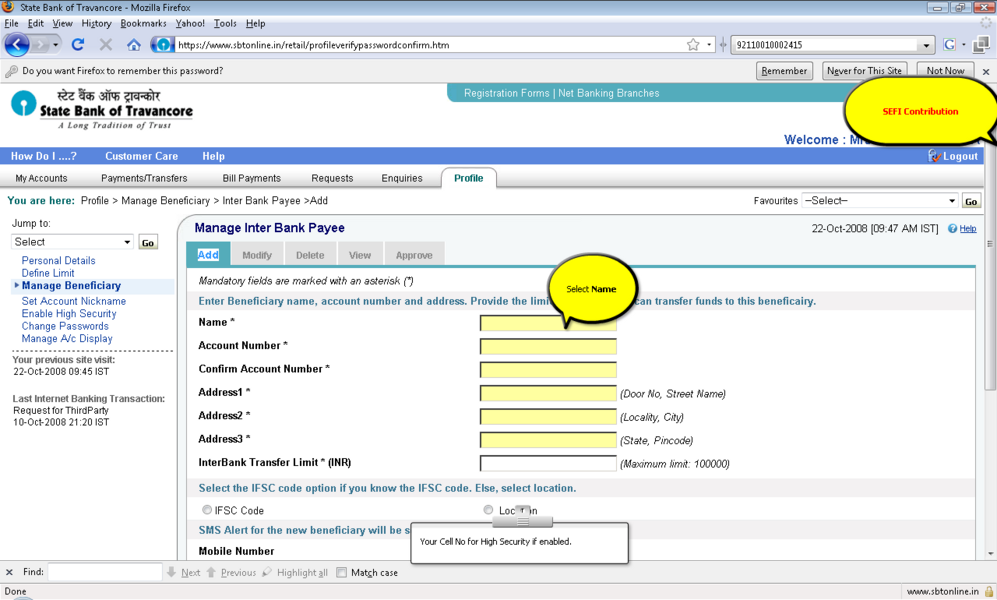
Task: Click the Help question mark icon
Action: (953, 229)
